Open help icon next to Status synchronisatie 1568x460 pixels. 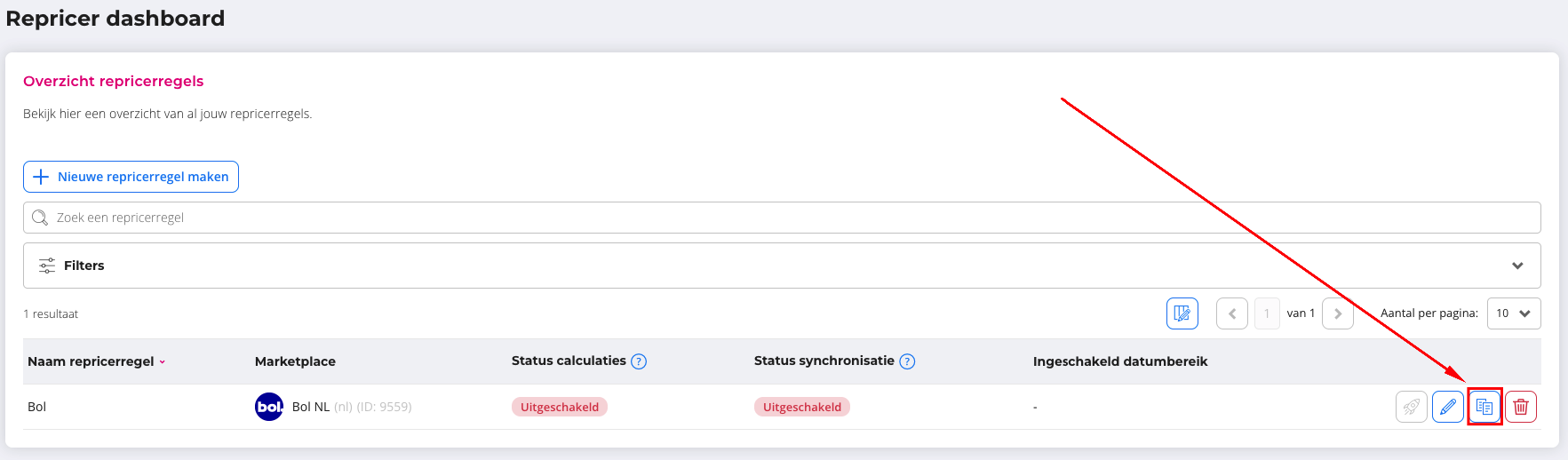point(907,361)
